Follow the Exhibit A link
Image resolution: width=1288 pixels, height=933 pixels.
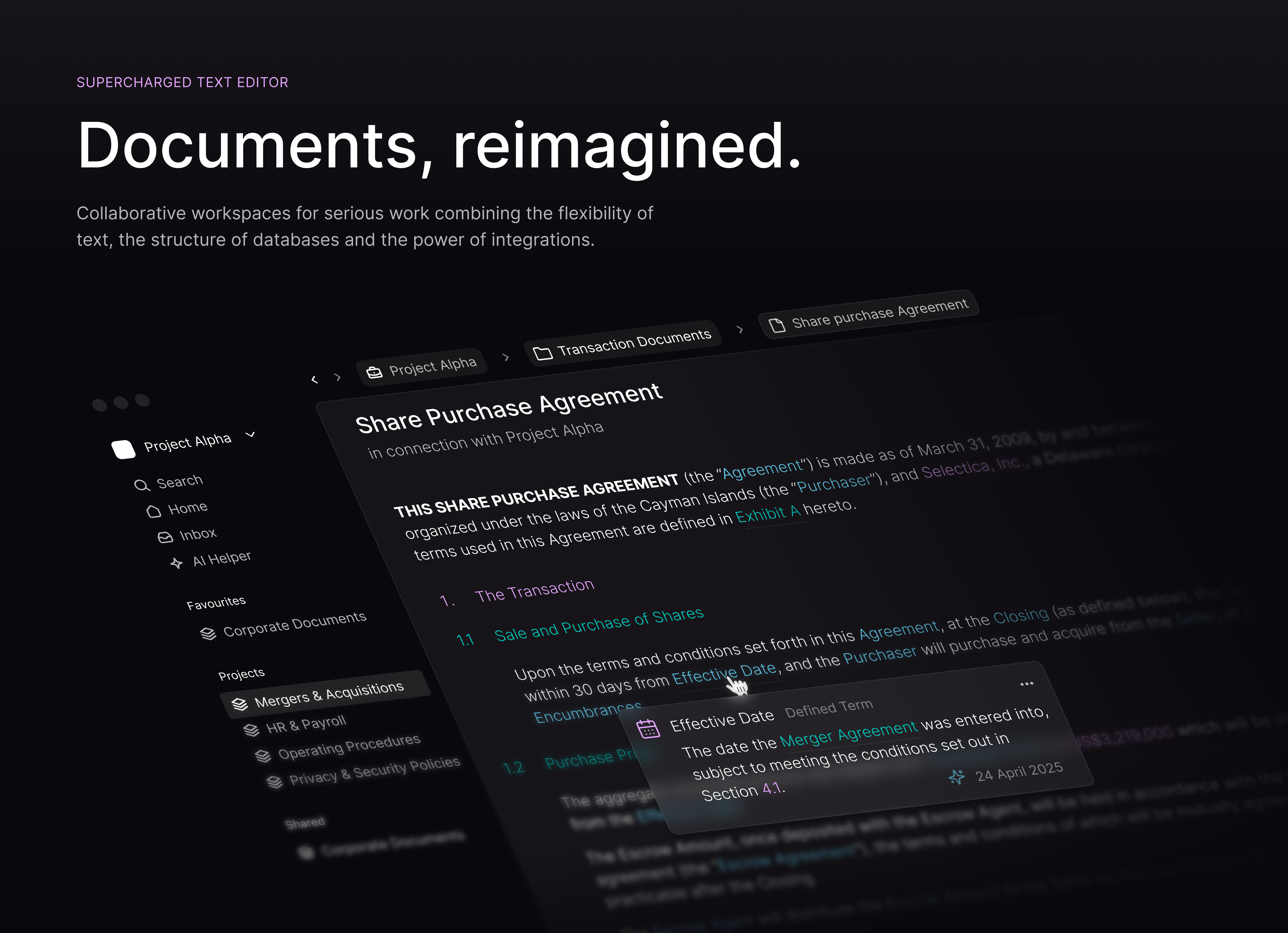tap(767, 514)
